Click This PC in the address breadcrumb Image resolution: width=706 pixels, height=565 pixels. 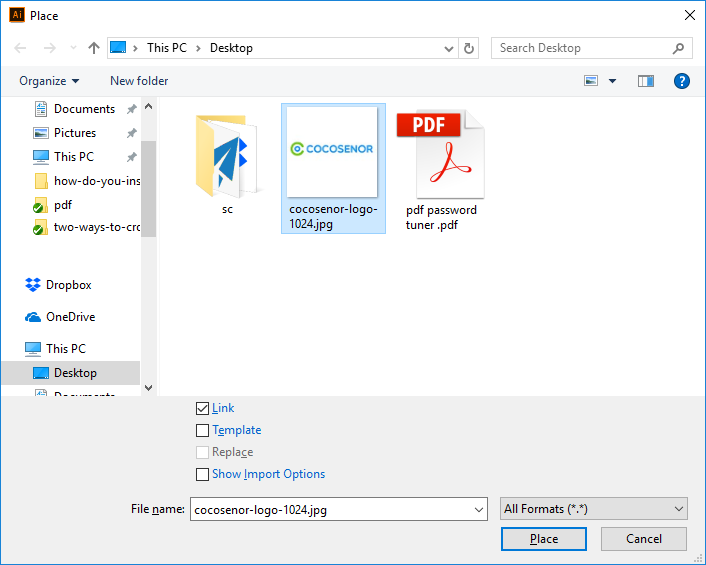[167, 48]
